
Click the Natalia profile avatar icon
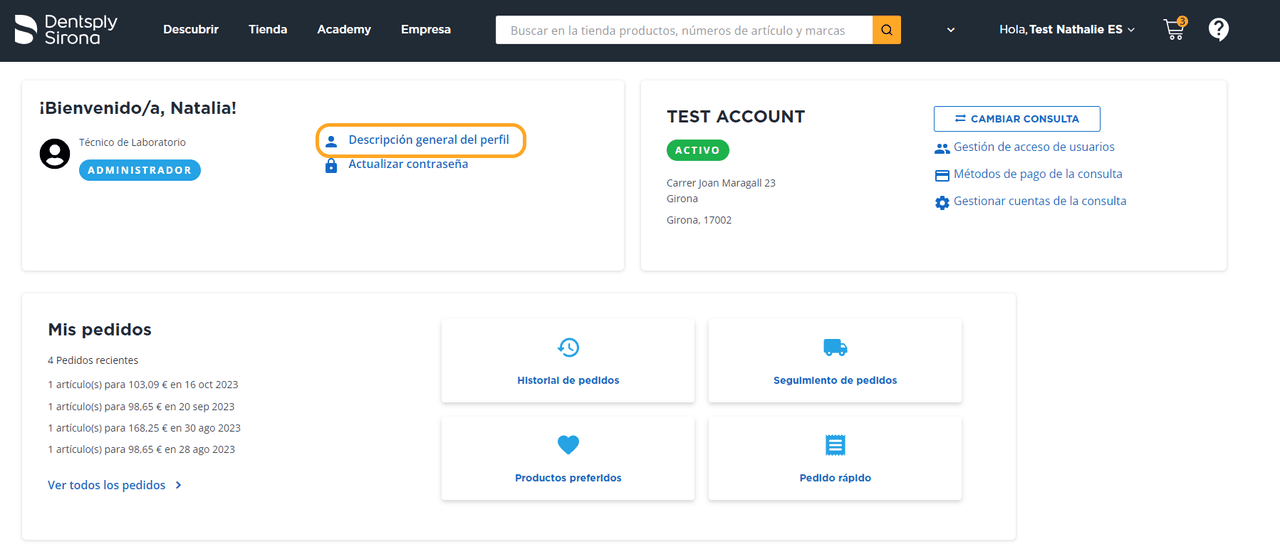[54, 154]
